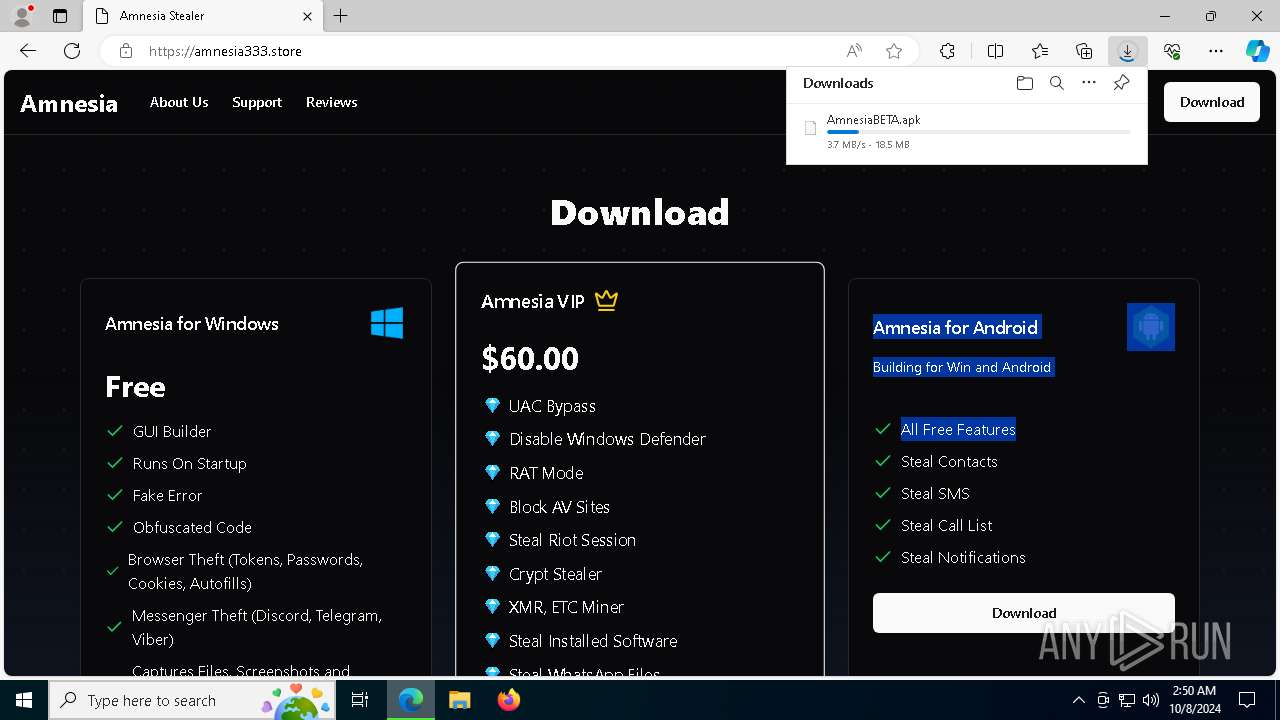The width and height of the screenshot is (1280, 720).
Task: Toggle Split screen icon
Action: pos(995,51)
